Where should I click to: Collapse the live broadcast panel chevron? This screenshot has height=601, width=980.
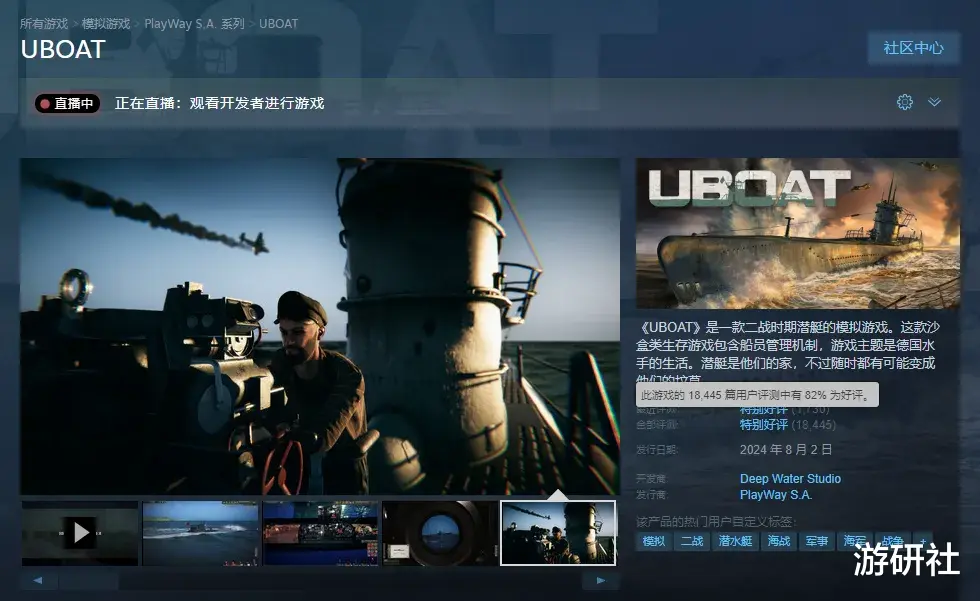coord(934,102)
